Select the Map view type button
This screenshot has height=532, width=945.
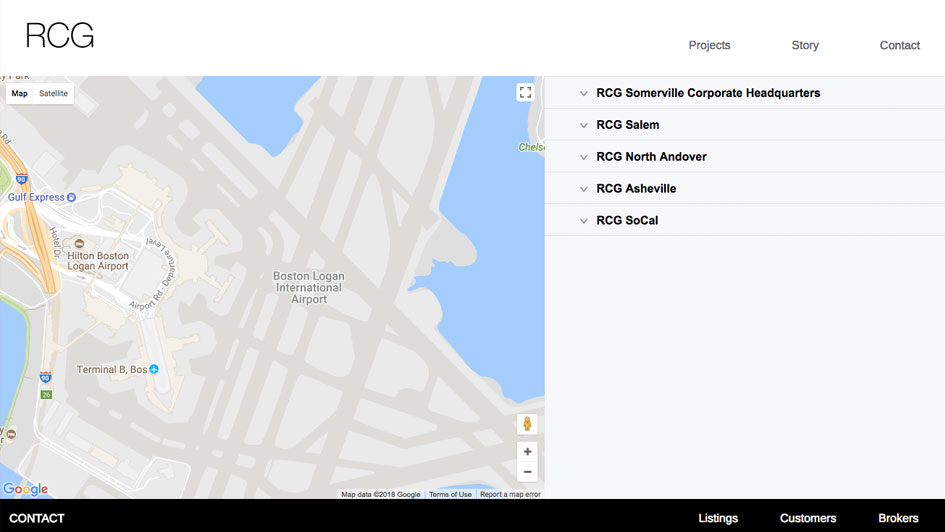[x=19, y=93]
